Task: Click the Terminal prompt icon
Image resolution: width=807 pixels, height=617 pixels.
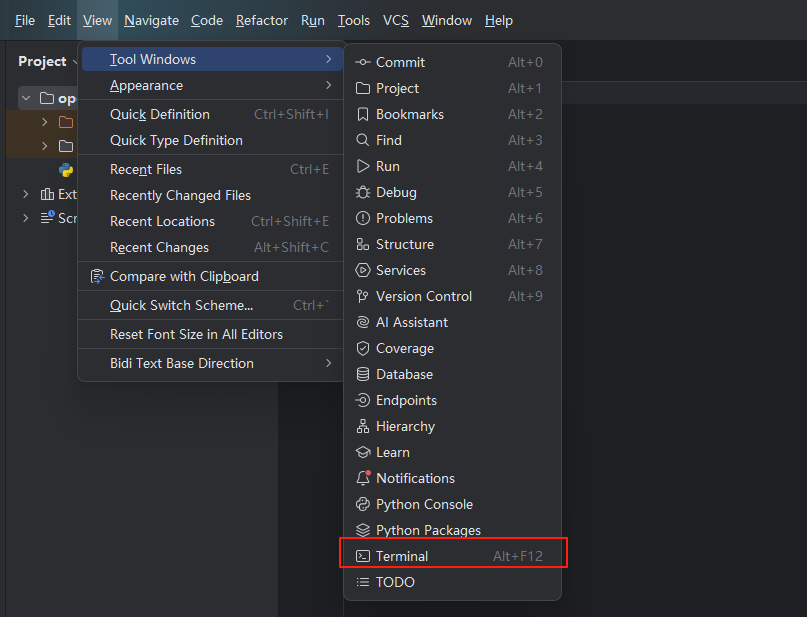Action: tap(363, 556)
